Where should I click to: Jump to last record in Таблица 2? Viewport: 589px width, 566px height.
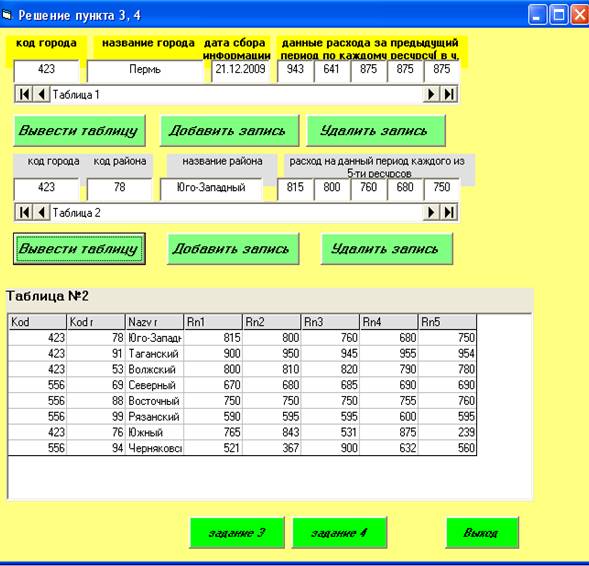pos(449,213)
